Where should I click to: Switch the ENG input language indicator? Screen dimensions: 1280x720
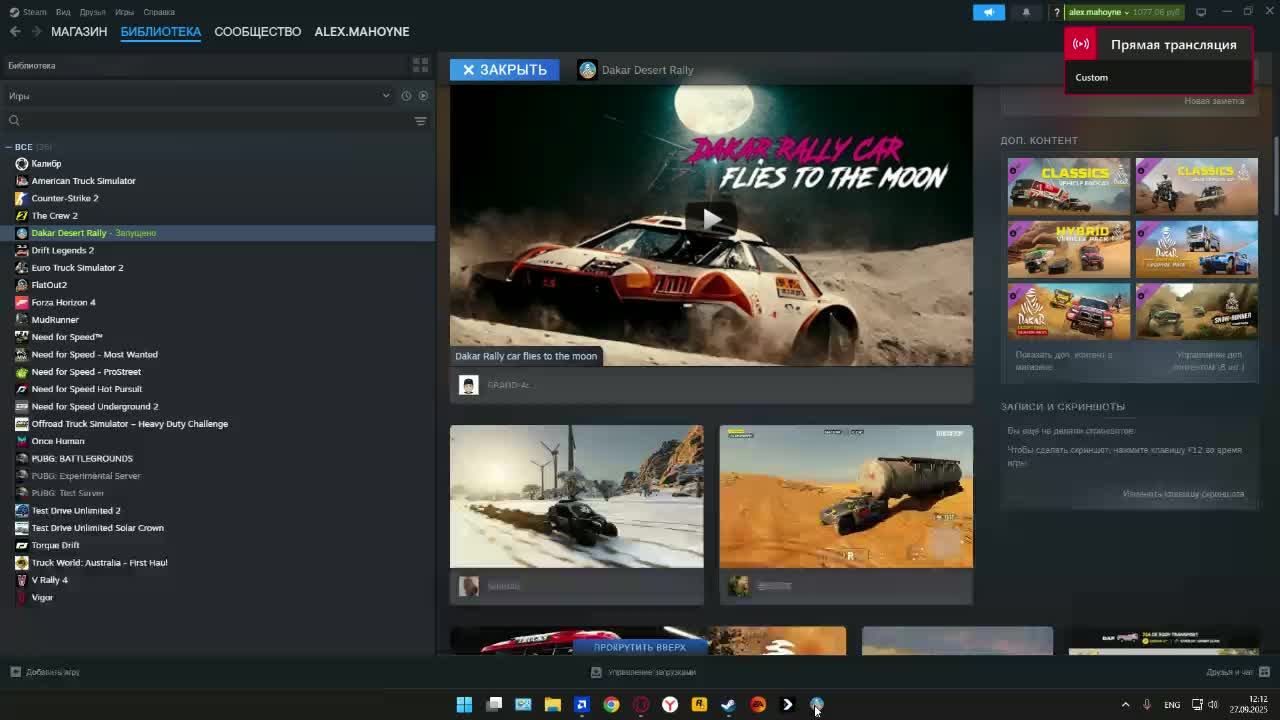1172,705
